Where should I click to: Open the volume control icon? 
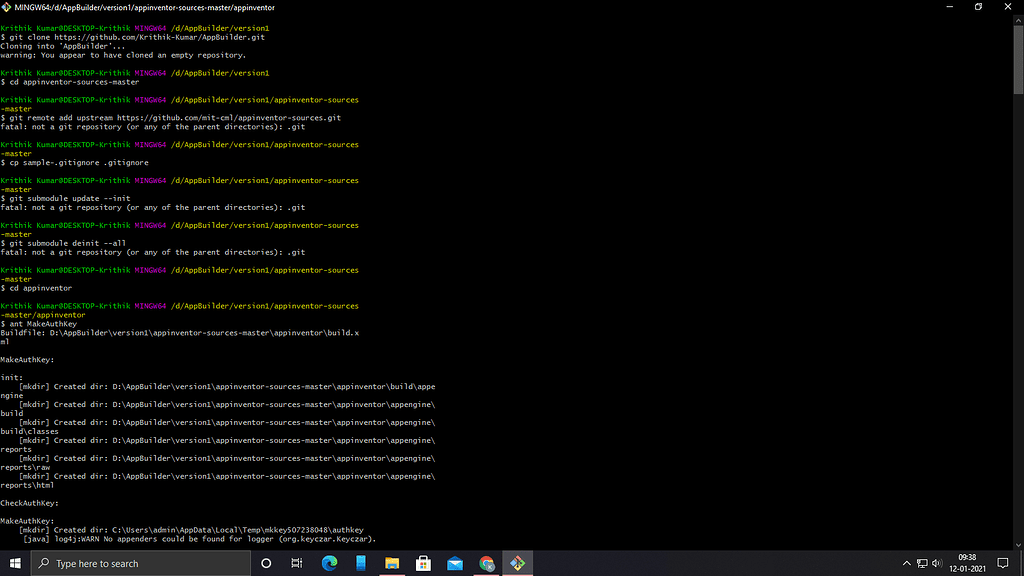pos(937,564)
